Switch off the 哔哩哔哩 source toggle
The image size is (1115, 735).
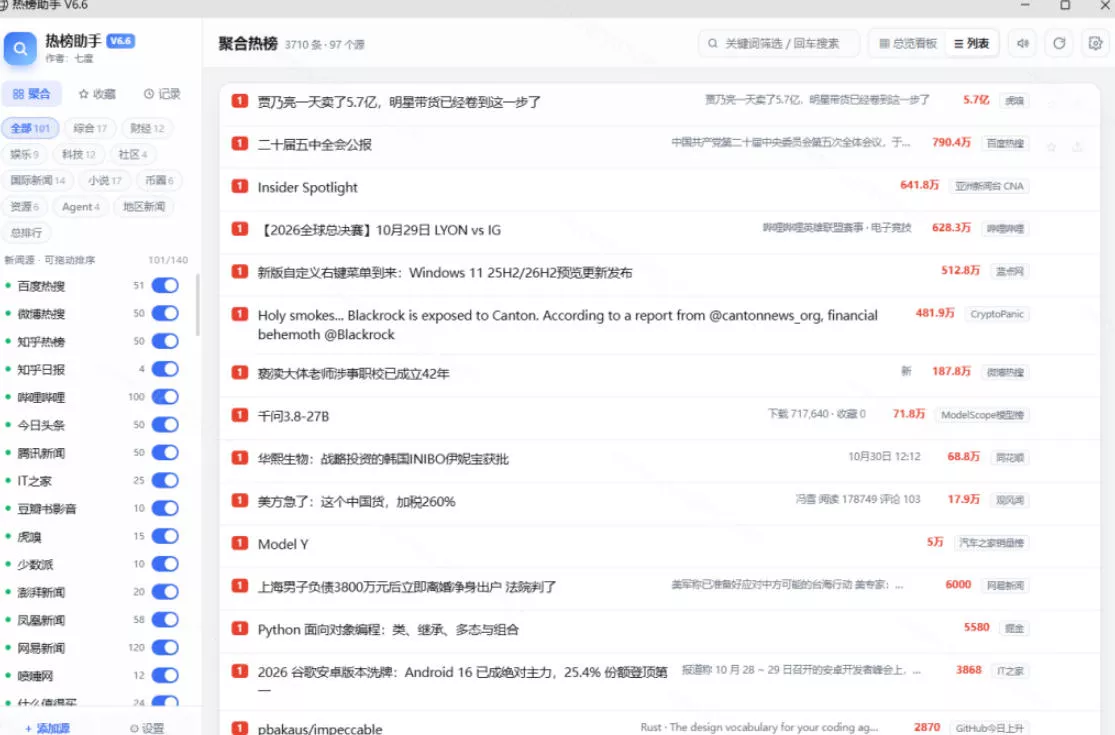click(165, 397)
